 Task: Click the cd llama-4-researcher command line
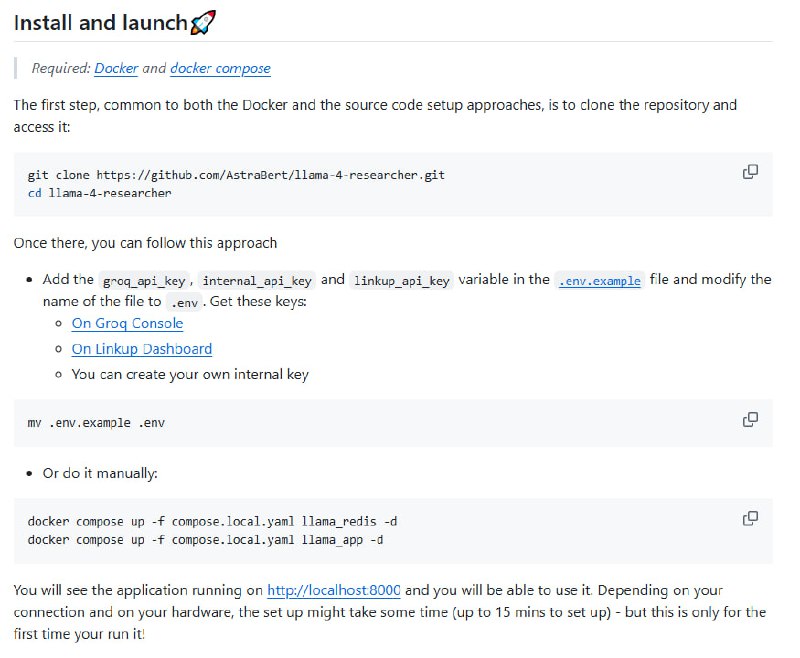[x=99, y=192]
